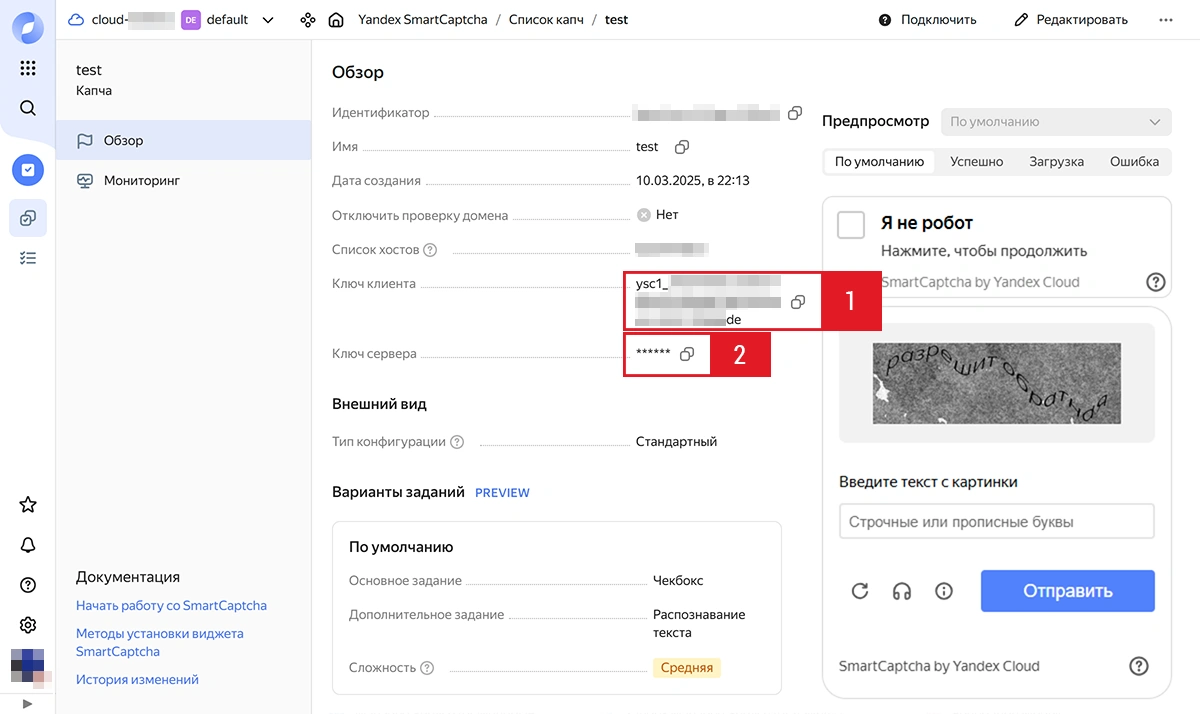Open Начать работу со SmartCaptcha link

pos(171,606)
